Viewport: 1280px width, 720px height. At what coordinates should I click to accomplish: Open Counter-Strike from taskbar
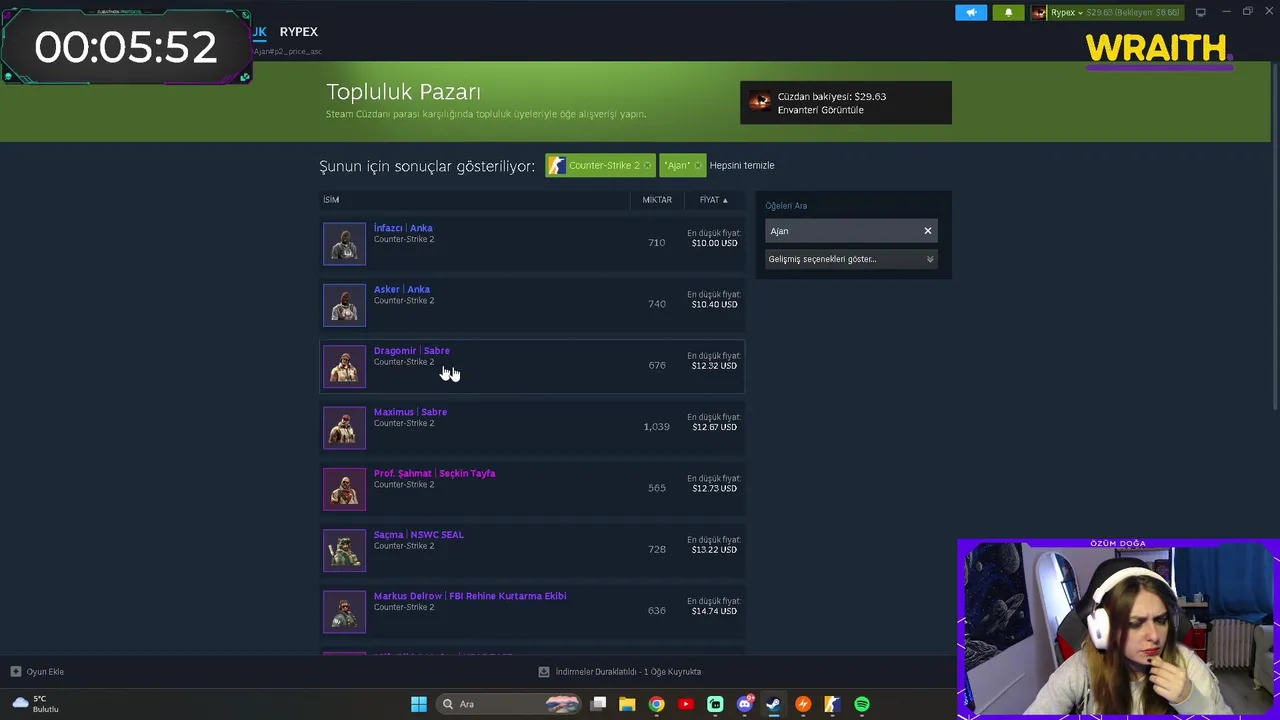[x=832, y=704]
